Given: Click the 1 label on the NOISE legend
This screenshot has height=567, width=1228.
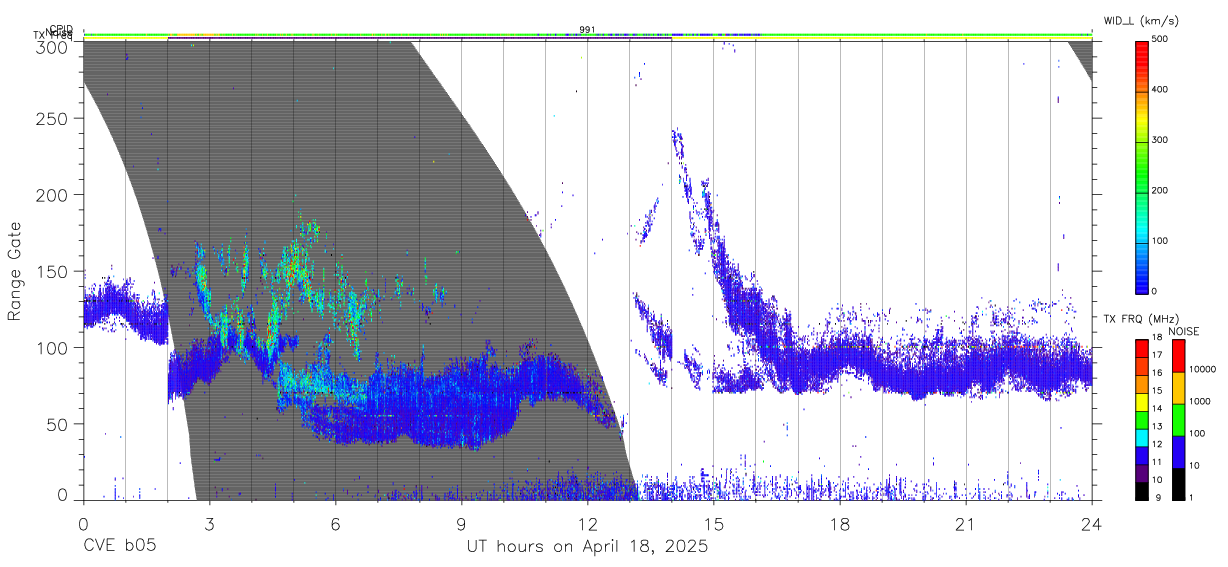Looking at the screenshot, I should pyautogui.click(x=1192, y=497).
